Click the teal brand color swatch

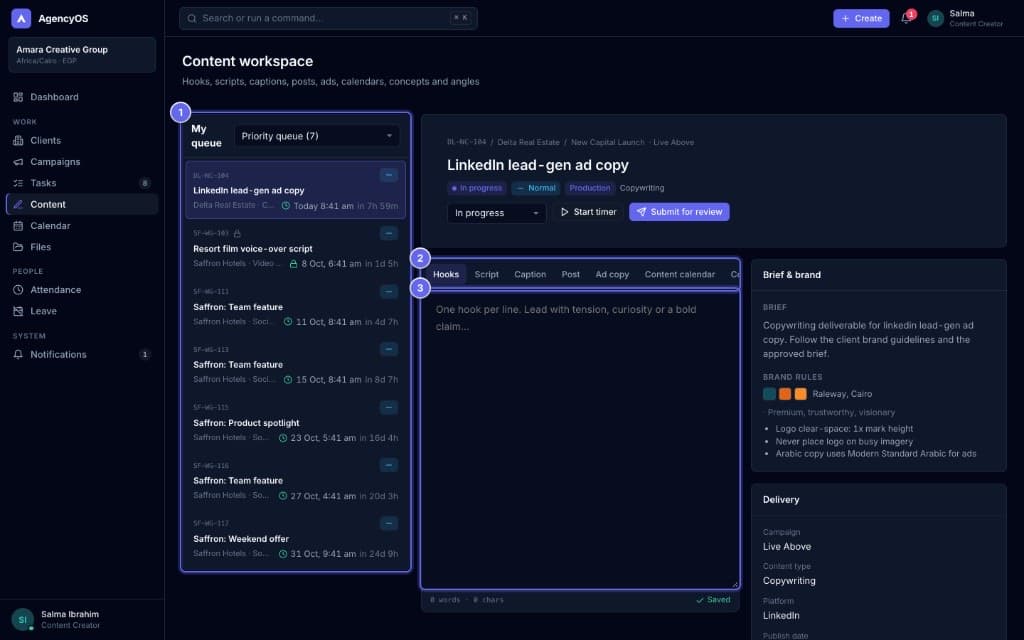tap(769, 394)
